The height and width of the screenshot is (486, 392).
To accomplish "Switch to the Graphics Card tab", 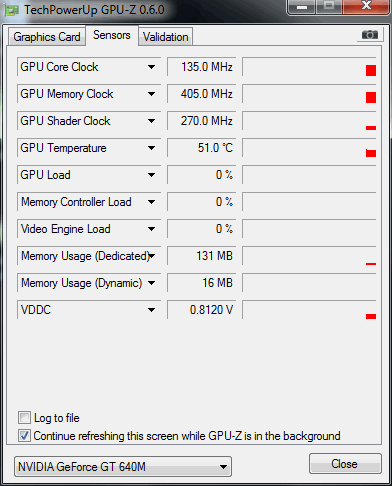I will tap(47, 37).
